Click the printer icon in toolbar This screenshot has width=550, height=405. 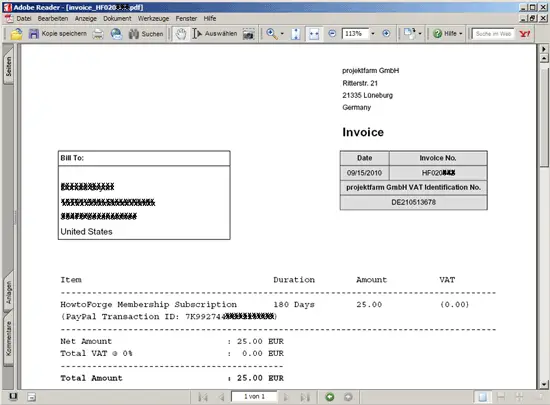pos(98,34)
